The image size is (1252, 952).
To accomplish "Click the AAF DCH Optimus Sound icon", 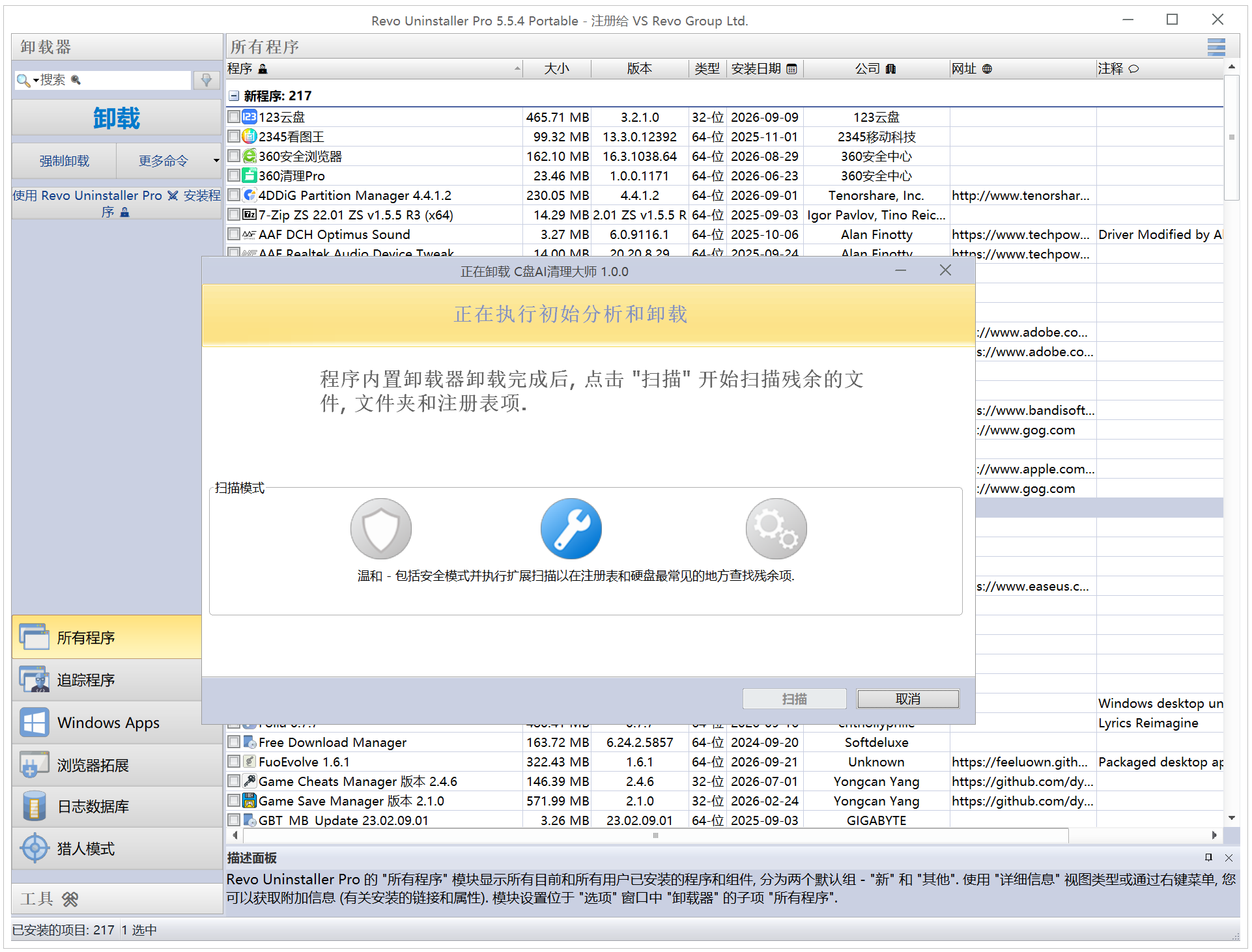I will tap(249, 234).
